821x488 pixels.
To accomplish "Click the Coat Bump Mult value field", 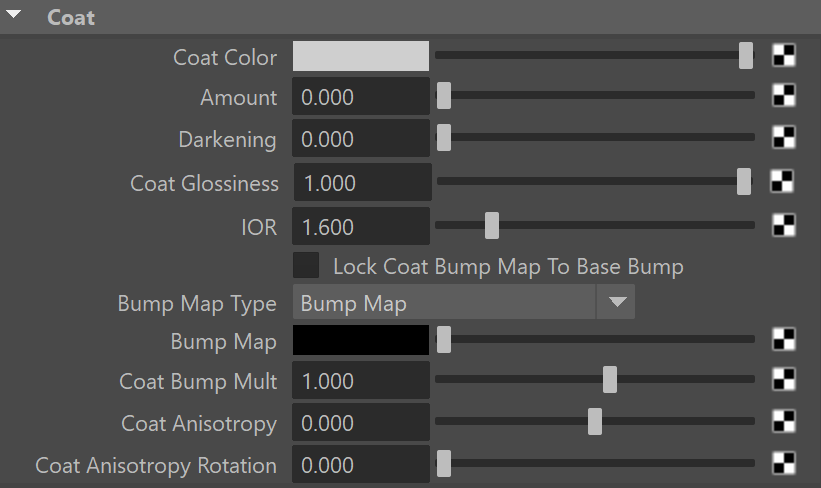I will [361, 380].
